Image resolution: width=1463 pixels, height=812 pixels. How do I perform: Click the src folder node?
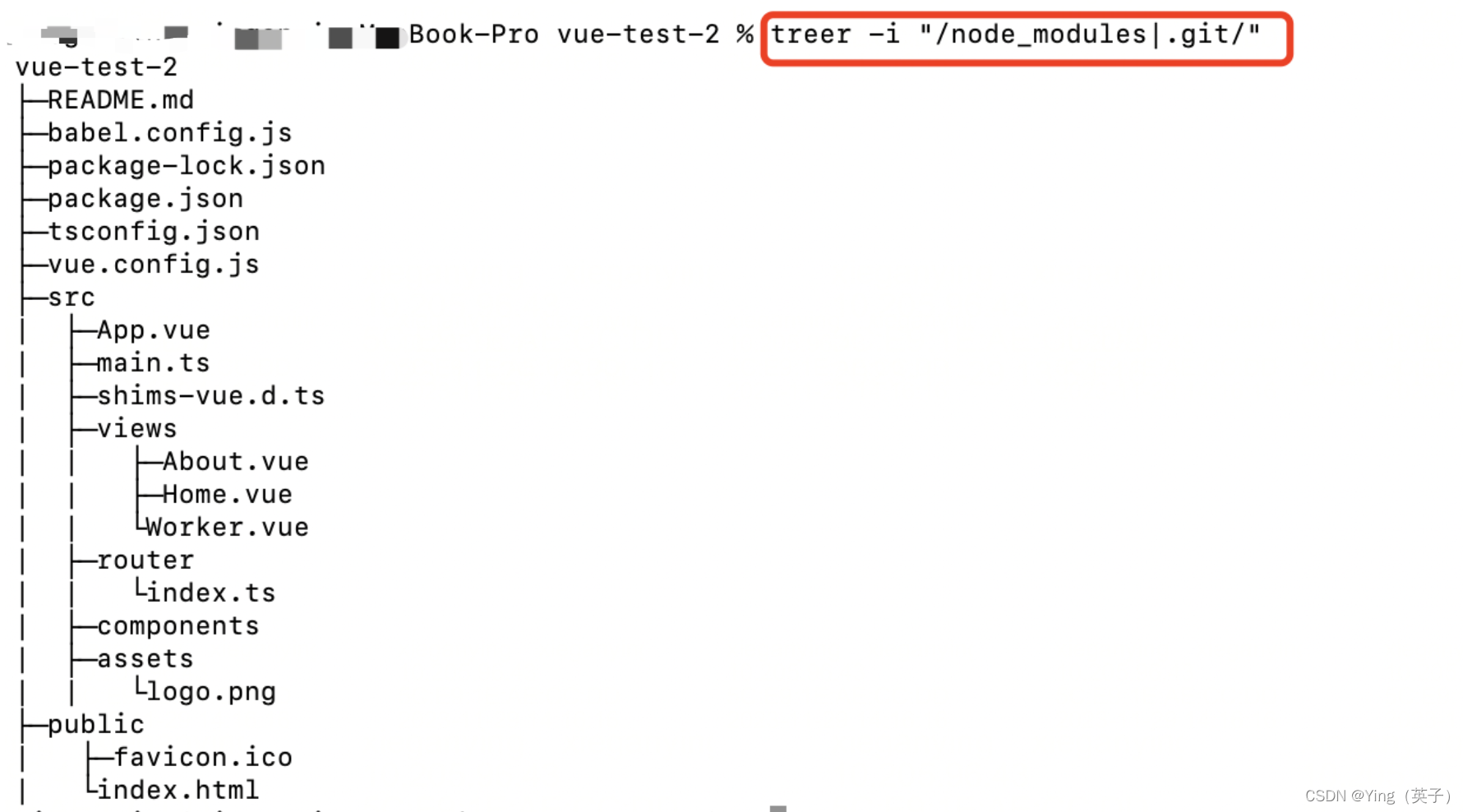click(x=72, y=298)
